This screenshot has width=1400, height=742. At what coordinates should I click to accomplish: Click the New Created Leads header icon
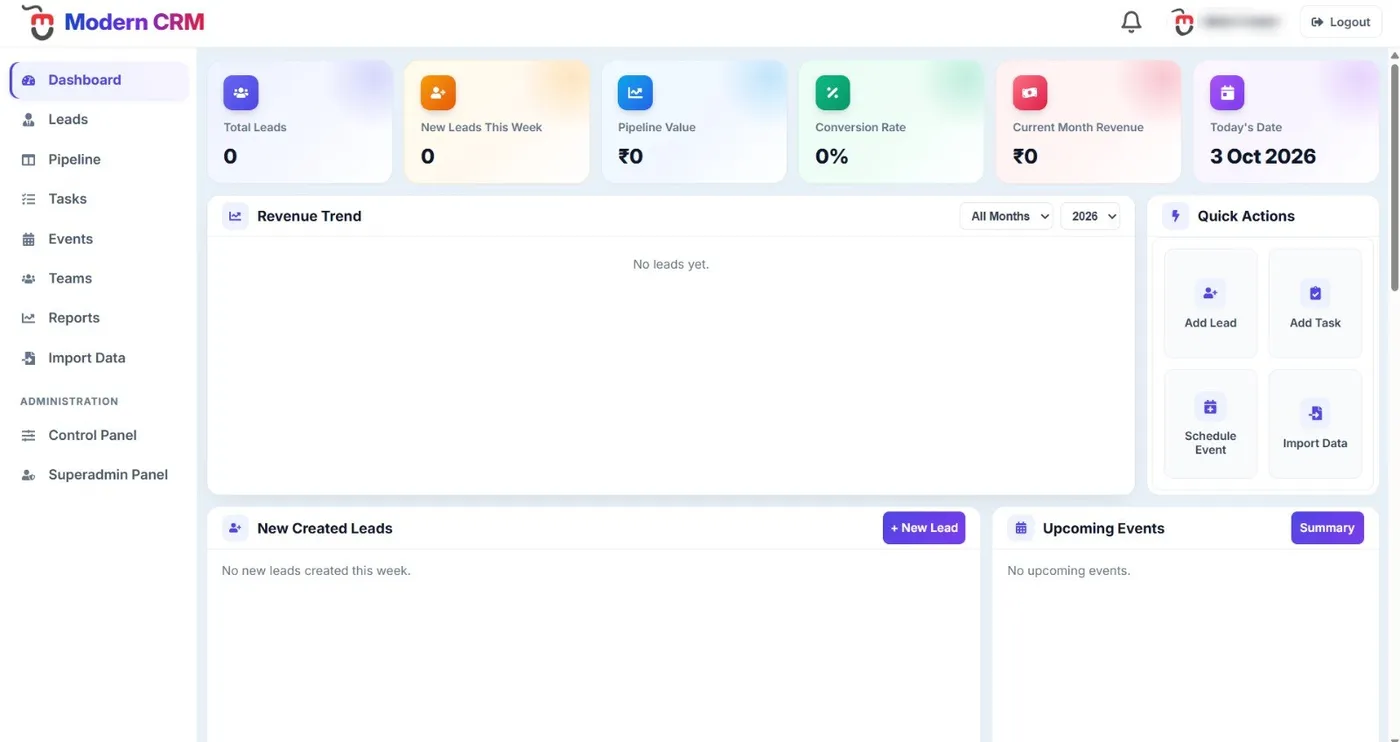[235, 528]
